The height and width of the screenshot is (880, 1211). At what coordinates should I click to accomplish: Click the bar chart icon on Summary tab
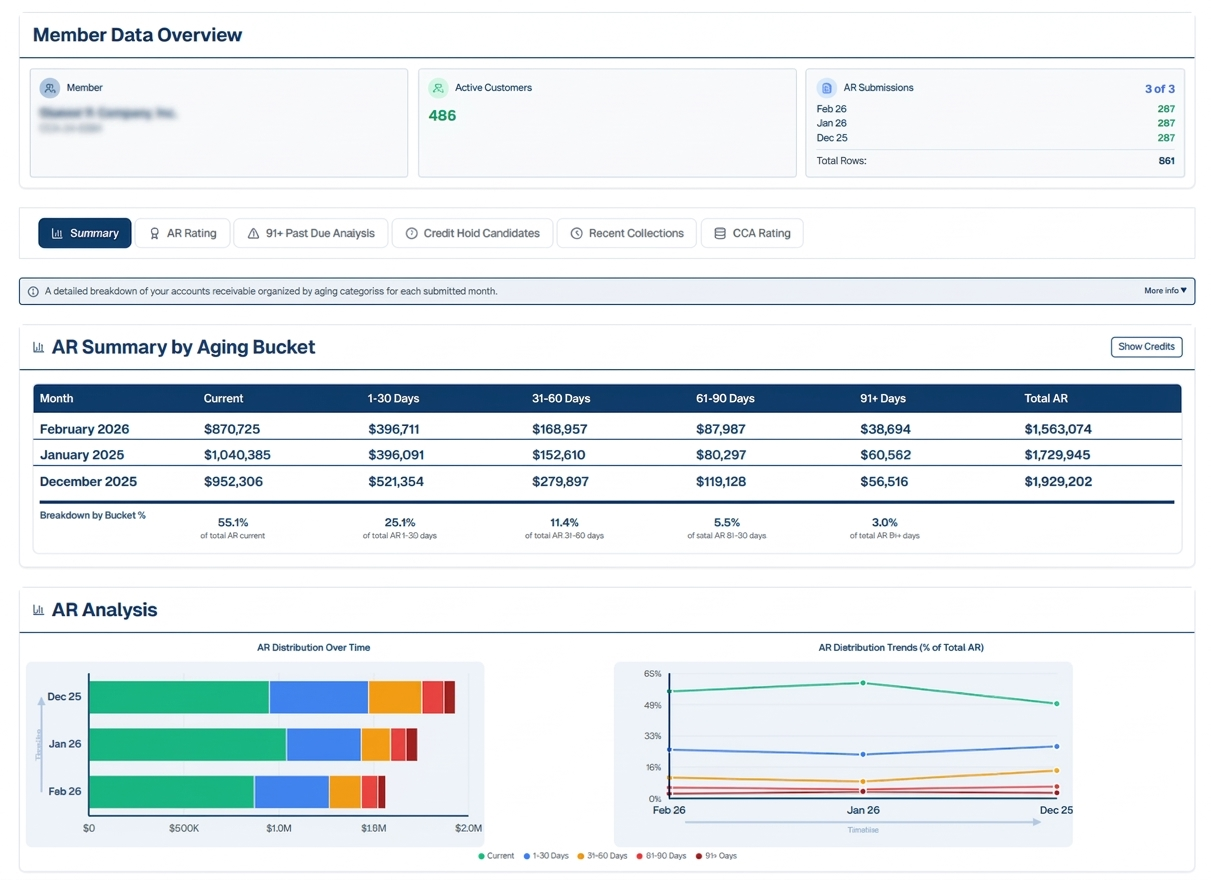coord(57,233)
